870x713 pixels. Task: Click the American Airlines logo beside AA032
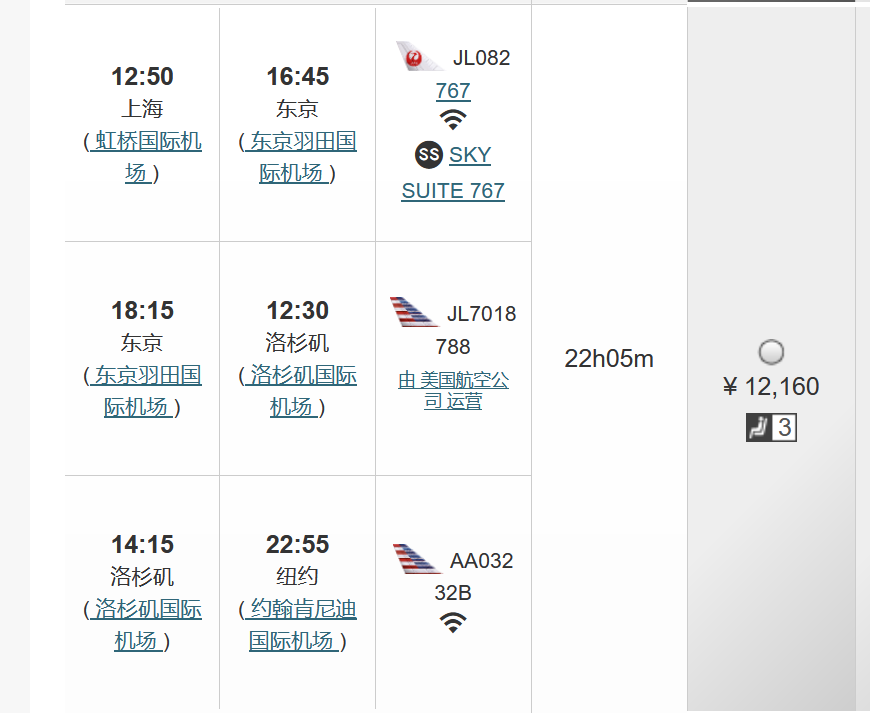417,559
